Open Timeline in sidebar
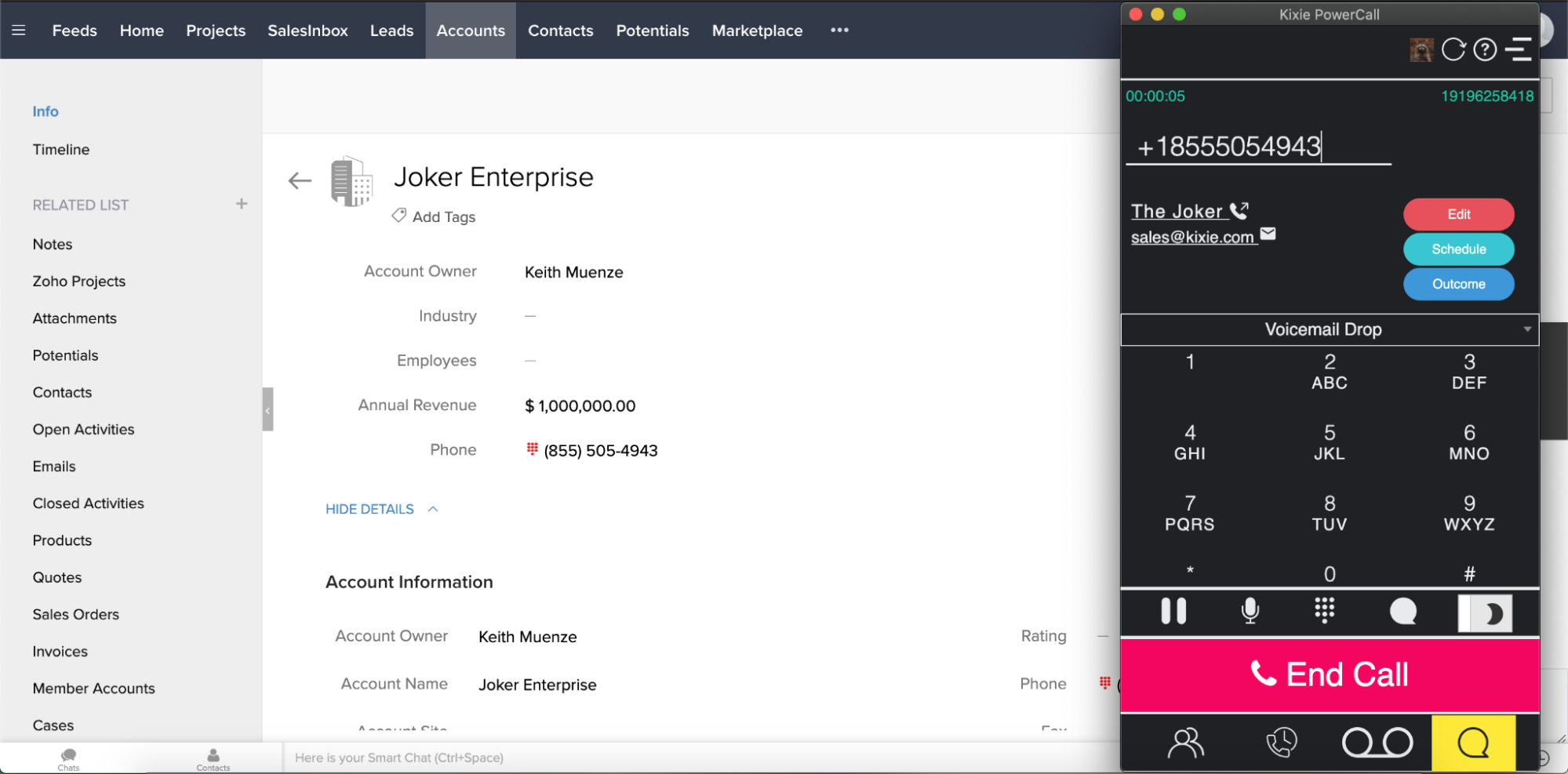This screenshot has height=774, width=1568. (x=61, y=149)
